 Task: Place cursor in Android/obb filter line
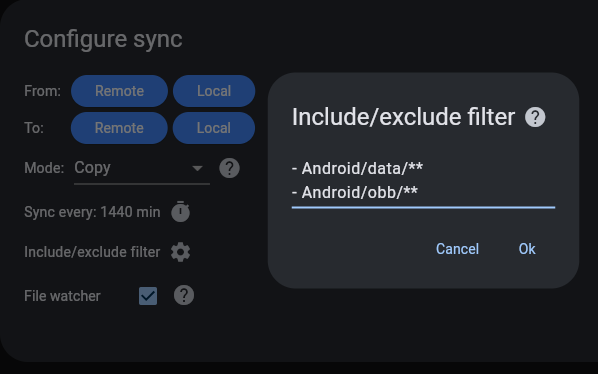355,192
